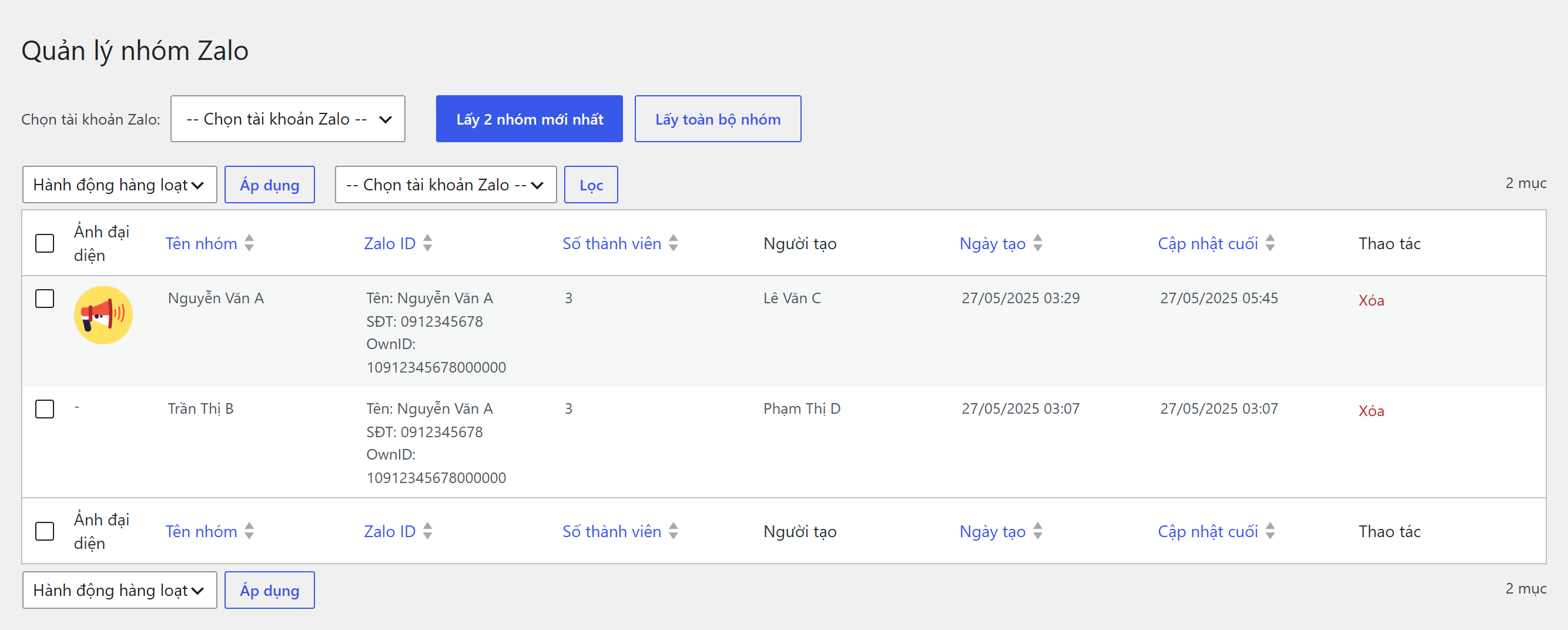Click OwnID number in Phạm Thị D row
Viewport: 1568px width, 630px height.
[436, 478]
